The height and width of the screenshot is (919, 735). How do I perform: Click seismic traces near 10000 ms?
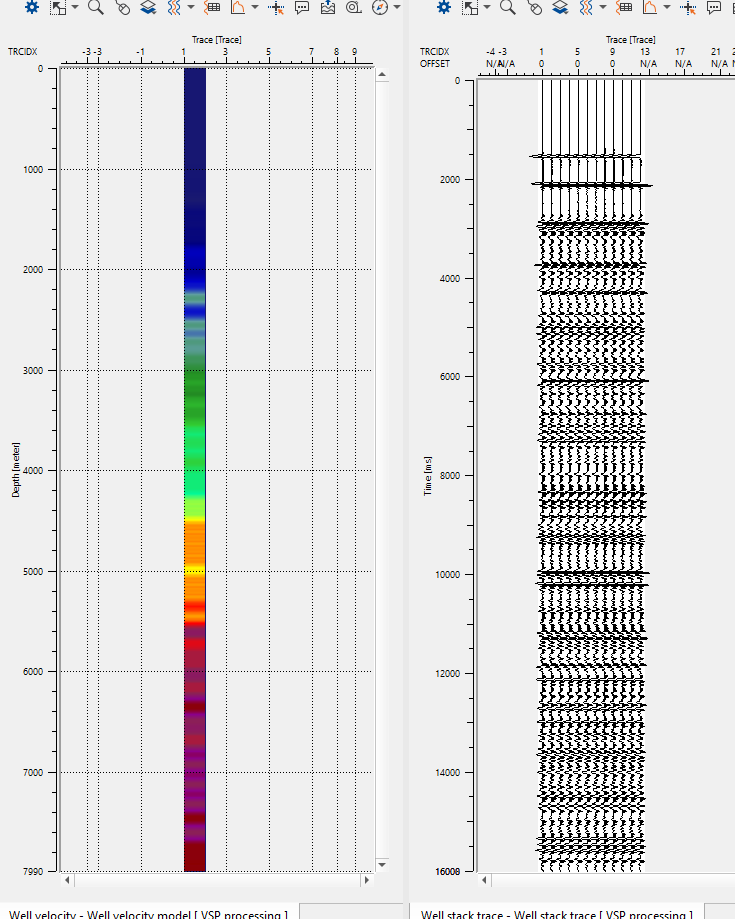click(x=591, y=574)
